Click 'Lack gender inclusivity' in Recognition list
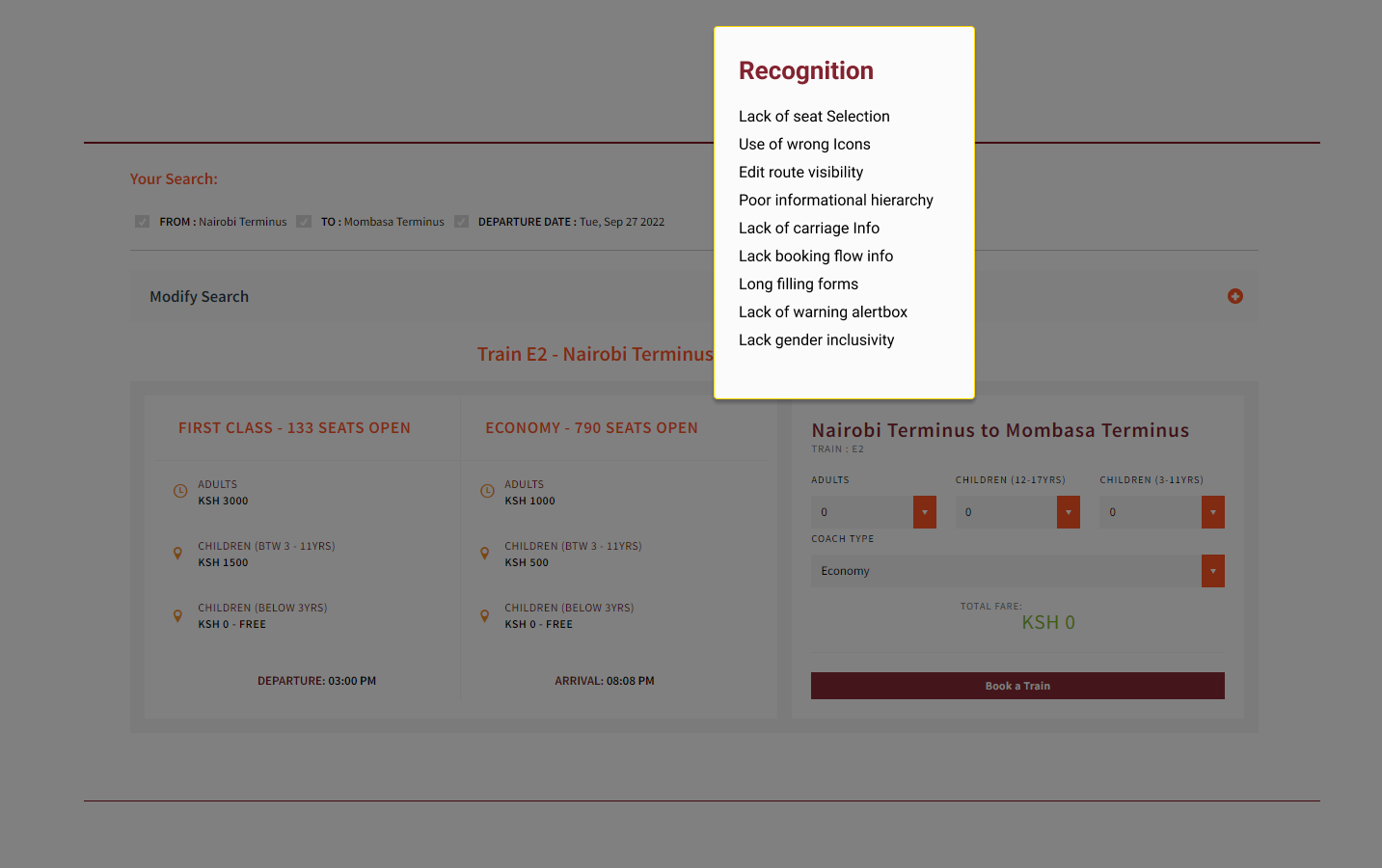This screenshot has width=1382, height=868. (816, 340)
